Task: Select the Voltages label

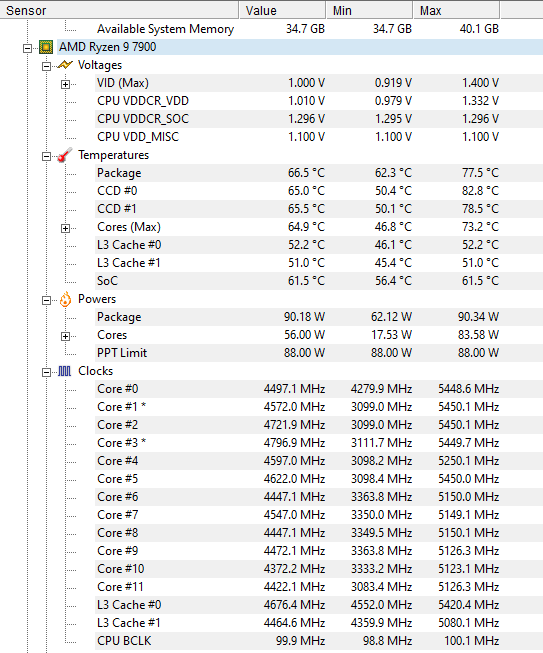Action: [x=100, y=65]
